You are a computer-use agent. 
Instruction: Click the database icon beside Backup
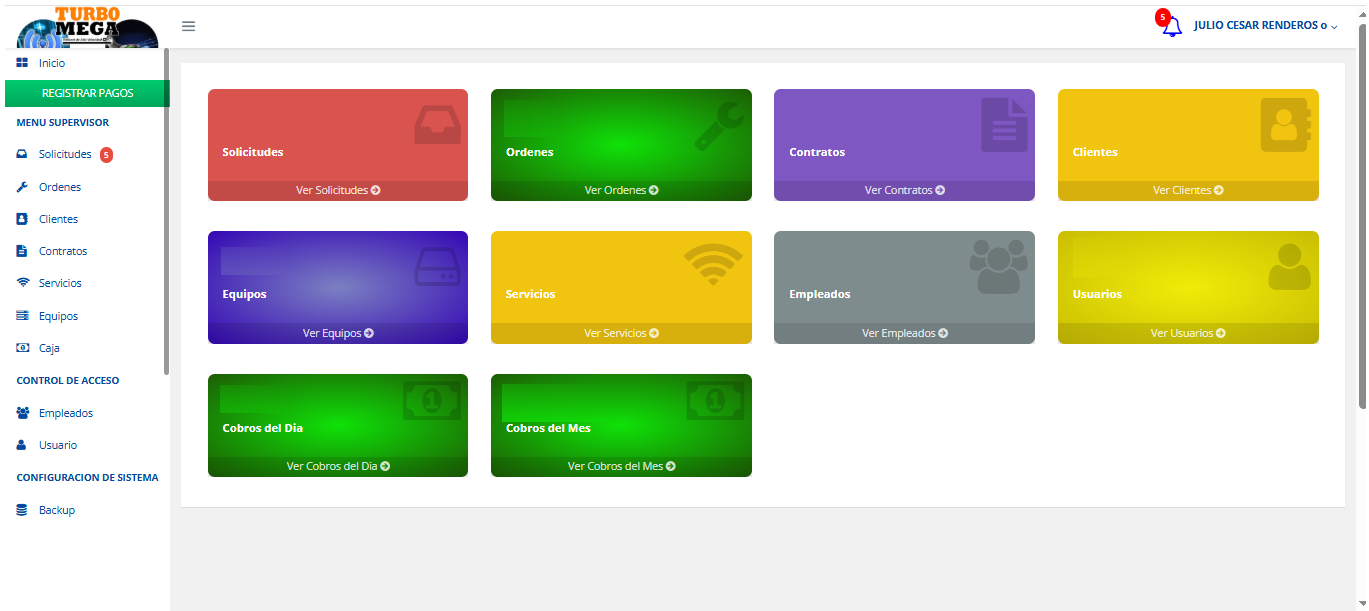[22, 510]
